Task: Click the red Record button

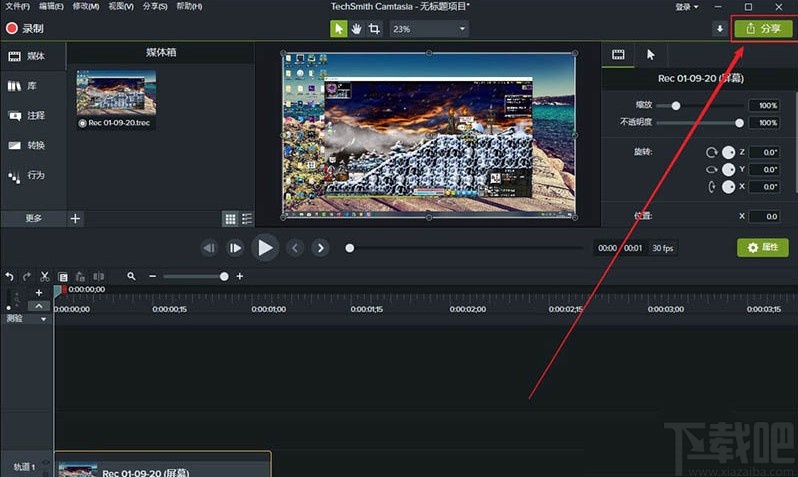Action: [24, 29]
